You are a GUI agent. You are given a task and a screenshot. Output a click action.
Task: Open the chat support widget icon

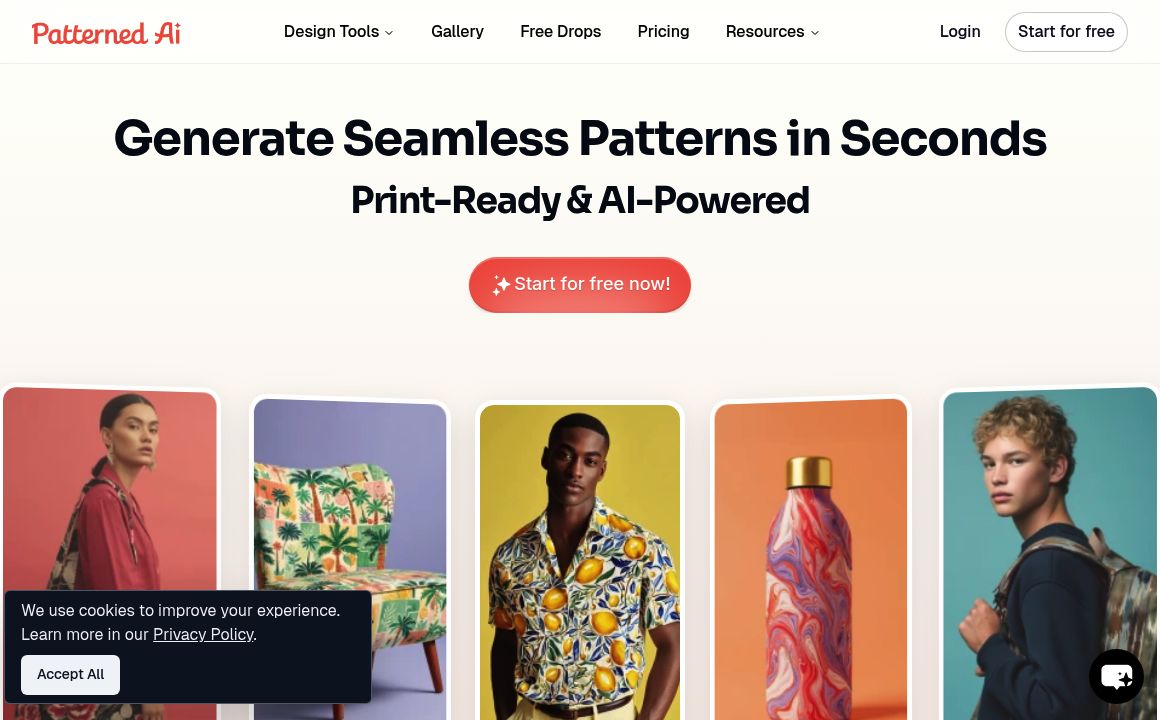tap(1116, 676)
